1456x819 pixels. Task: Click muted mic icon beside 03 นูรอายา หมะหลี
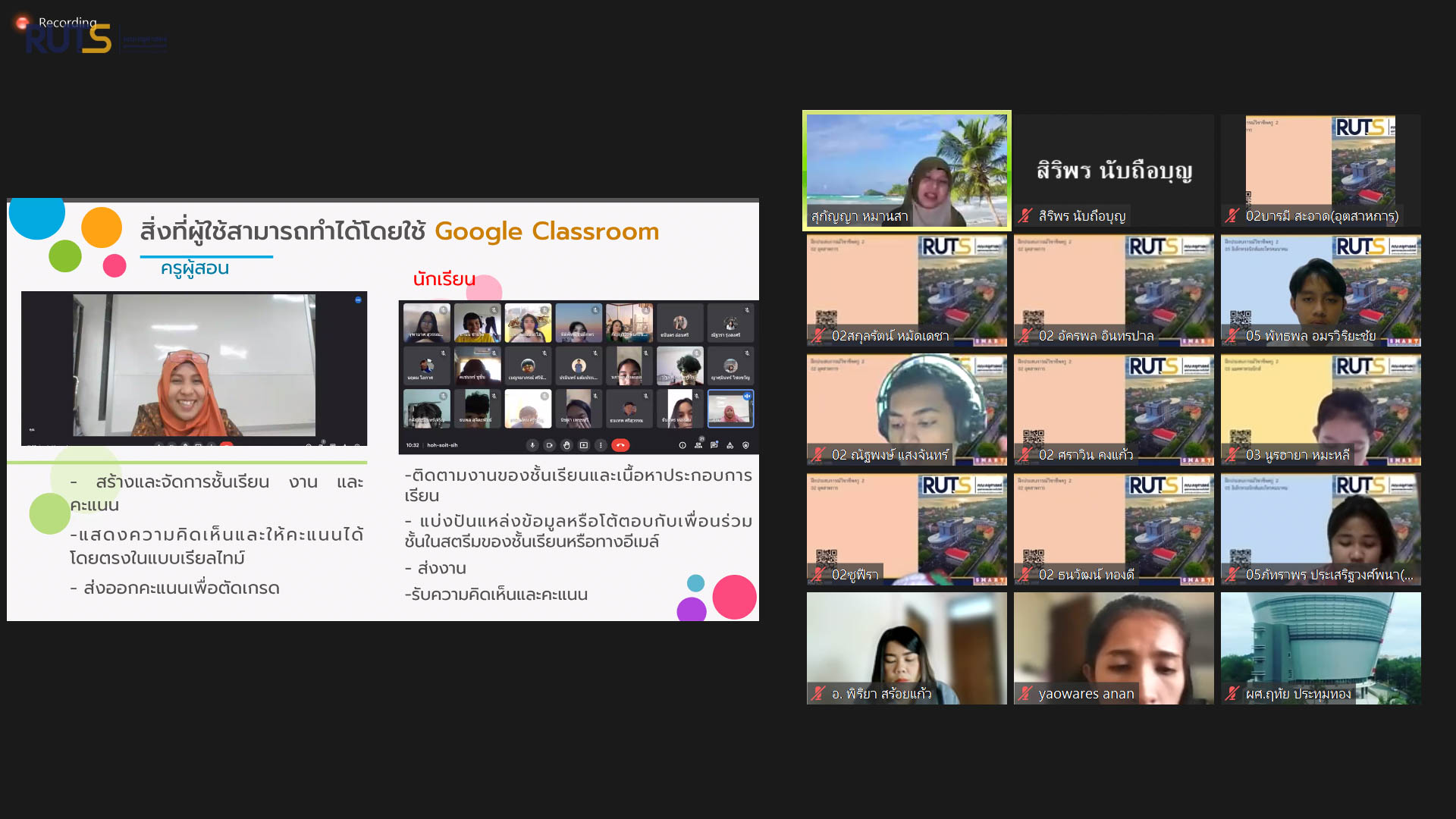[x=1232, y=455]
